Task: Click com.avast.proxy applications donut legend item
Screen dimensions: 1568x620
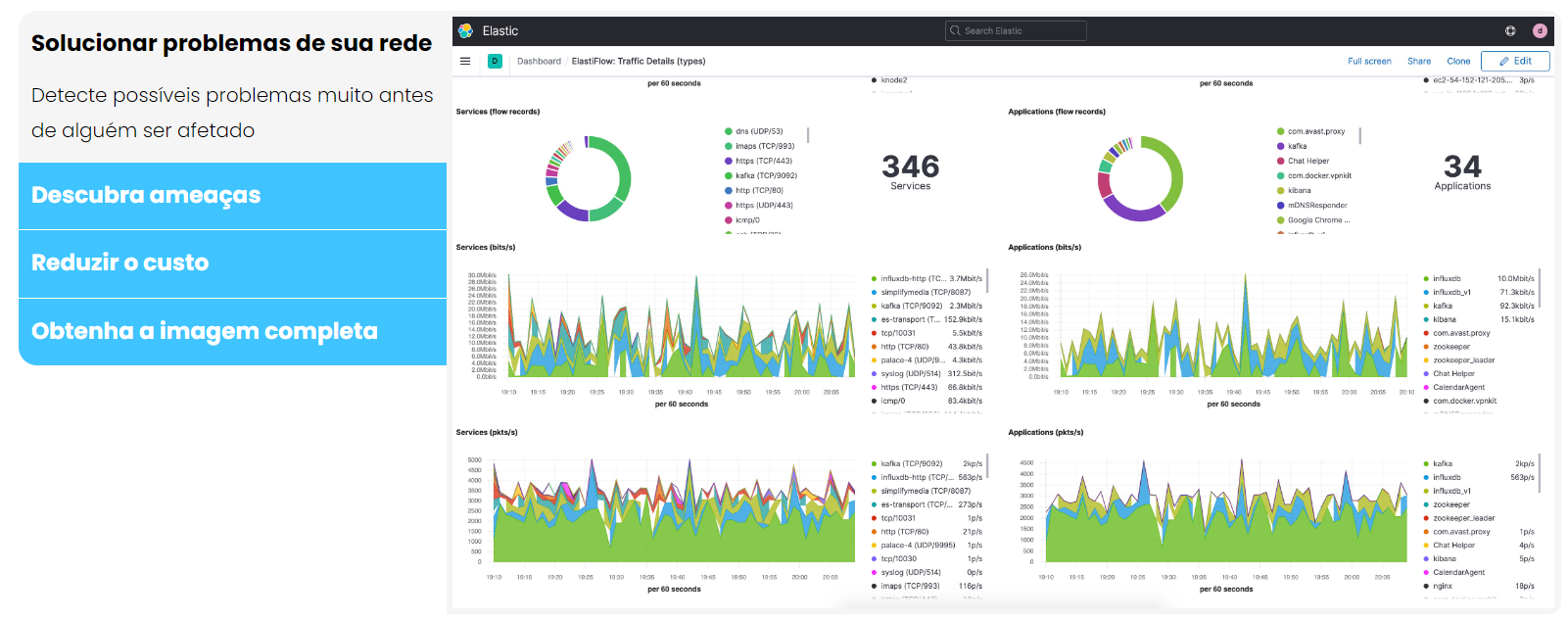Action: tap(1310, 131)
